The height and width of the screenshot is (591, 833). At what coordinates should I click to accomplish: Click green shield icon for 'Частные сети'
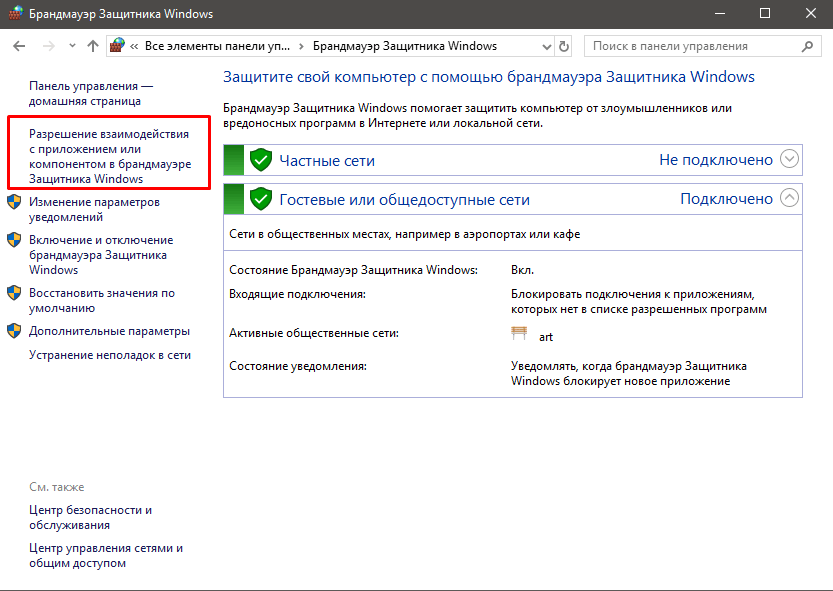(x=261, y=160)
